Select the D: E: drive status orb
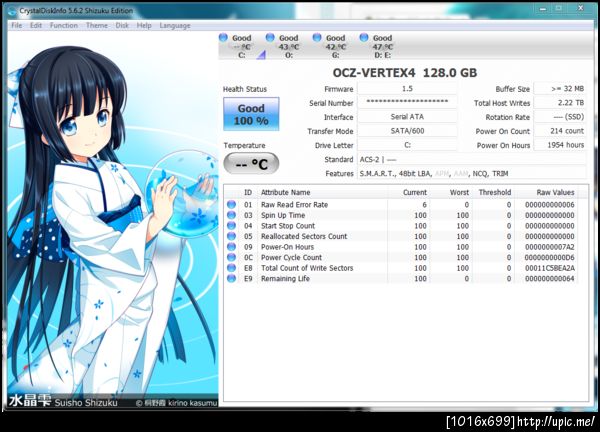This screenshot has width=600, height=432. [x=364, y=37]
